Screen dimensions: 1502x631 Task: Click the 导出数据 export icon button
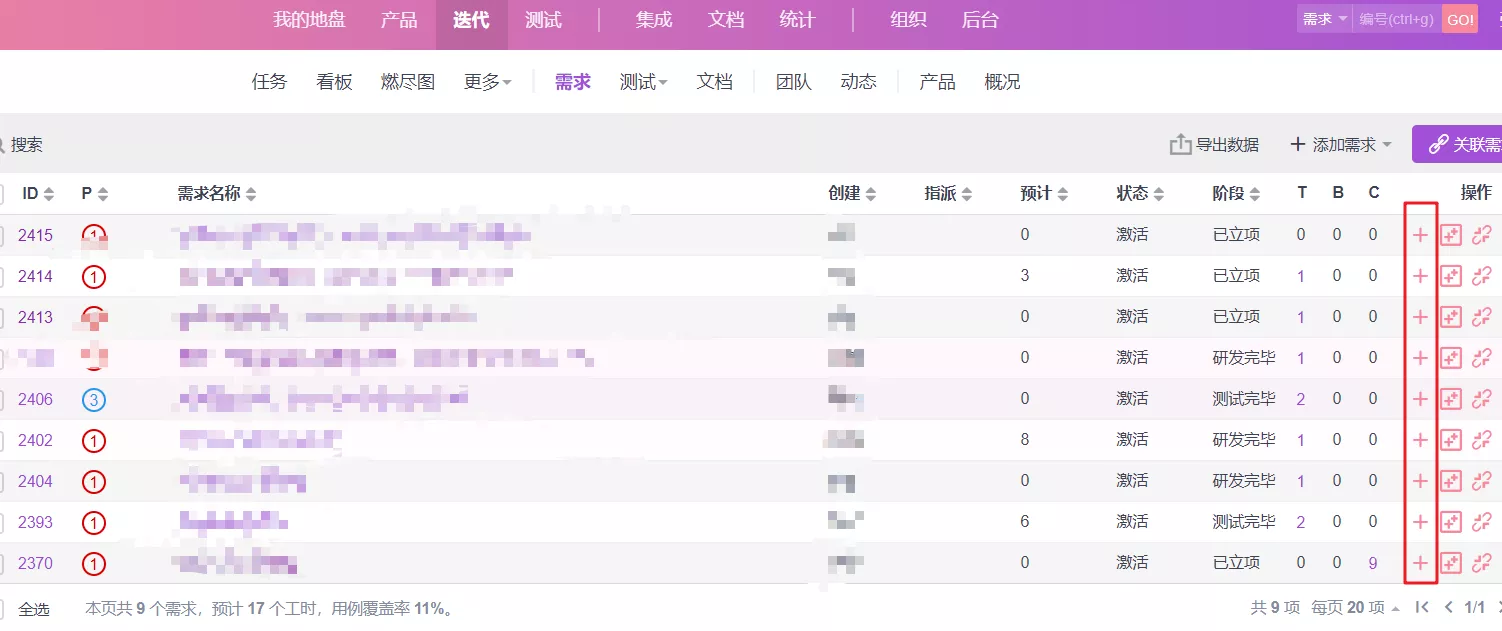[x=1214, y=145]
